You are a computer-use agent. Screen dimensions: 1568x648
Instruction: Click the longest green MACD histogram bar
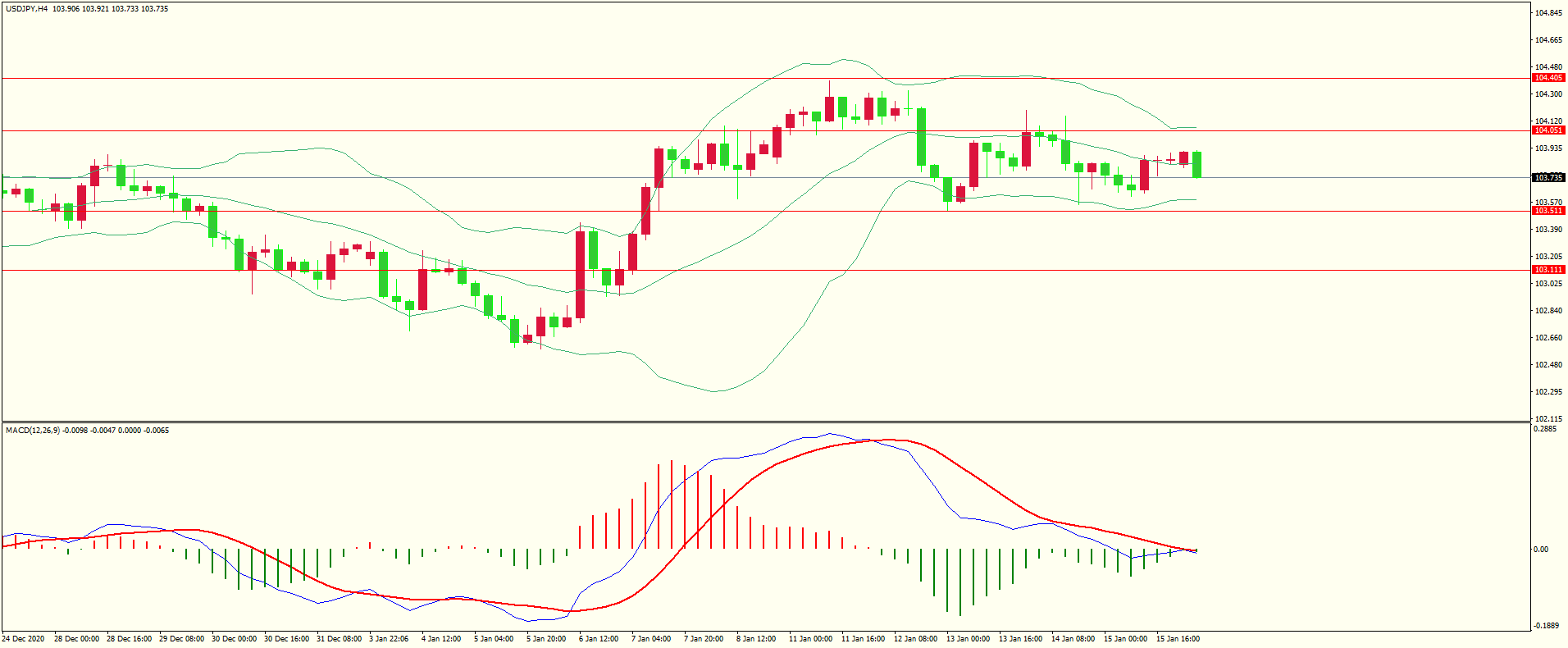click(960, 582)
